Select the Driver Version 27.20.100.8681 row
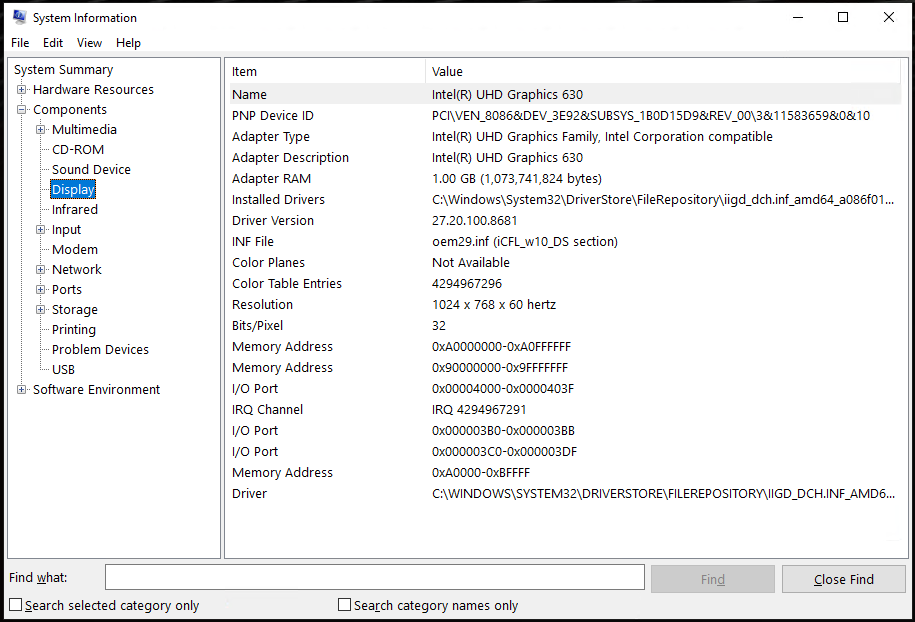 coord(565,221)
